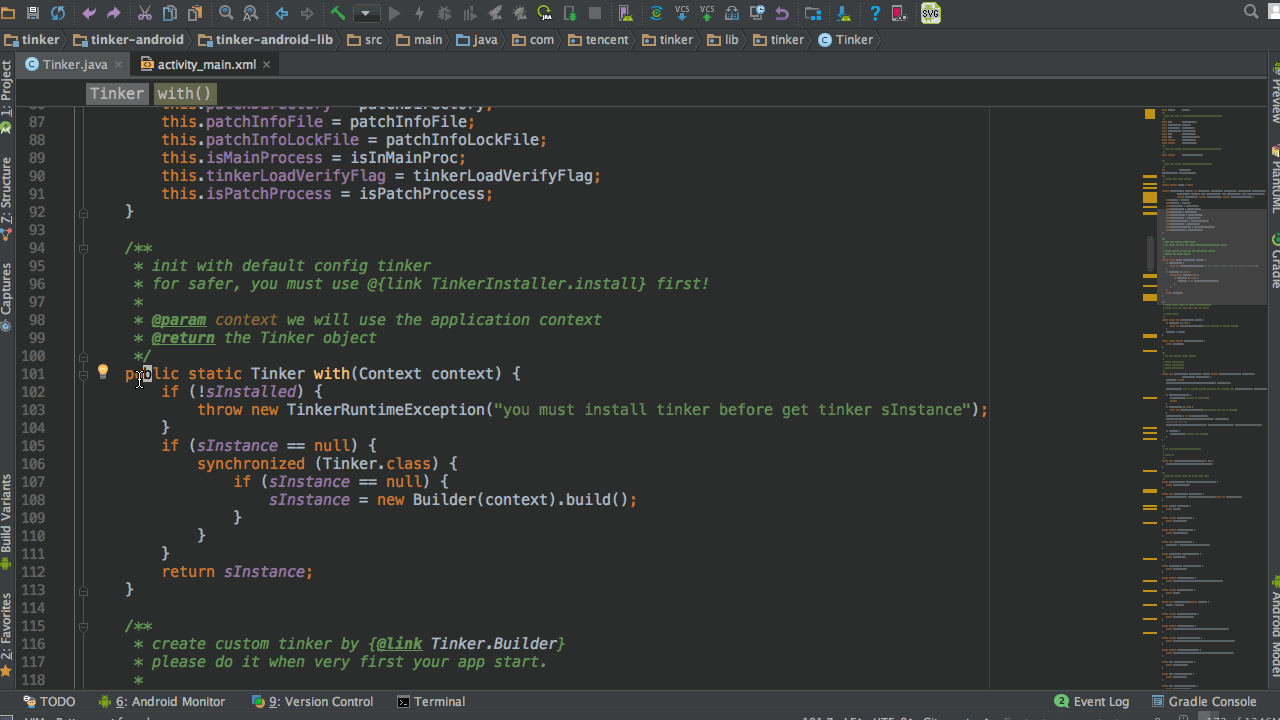Click the VCS Commit Changes icon

[x=707, y=13]
